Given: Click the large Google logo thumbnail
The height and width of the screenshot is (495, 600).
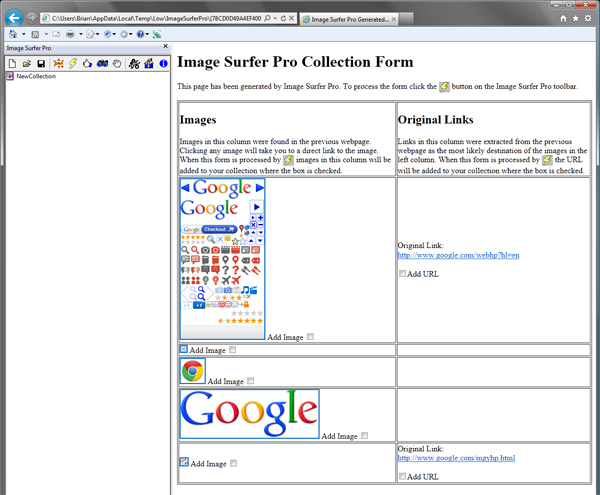Looking at the screenshot, I should click(249, 413).
